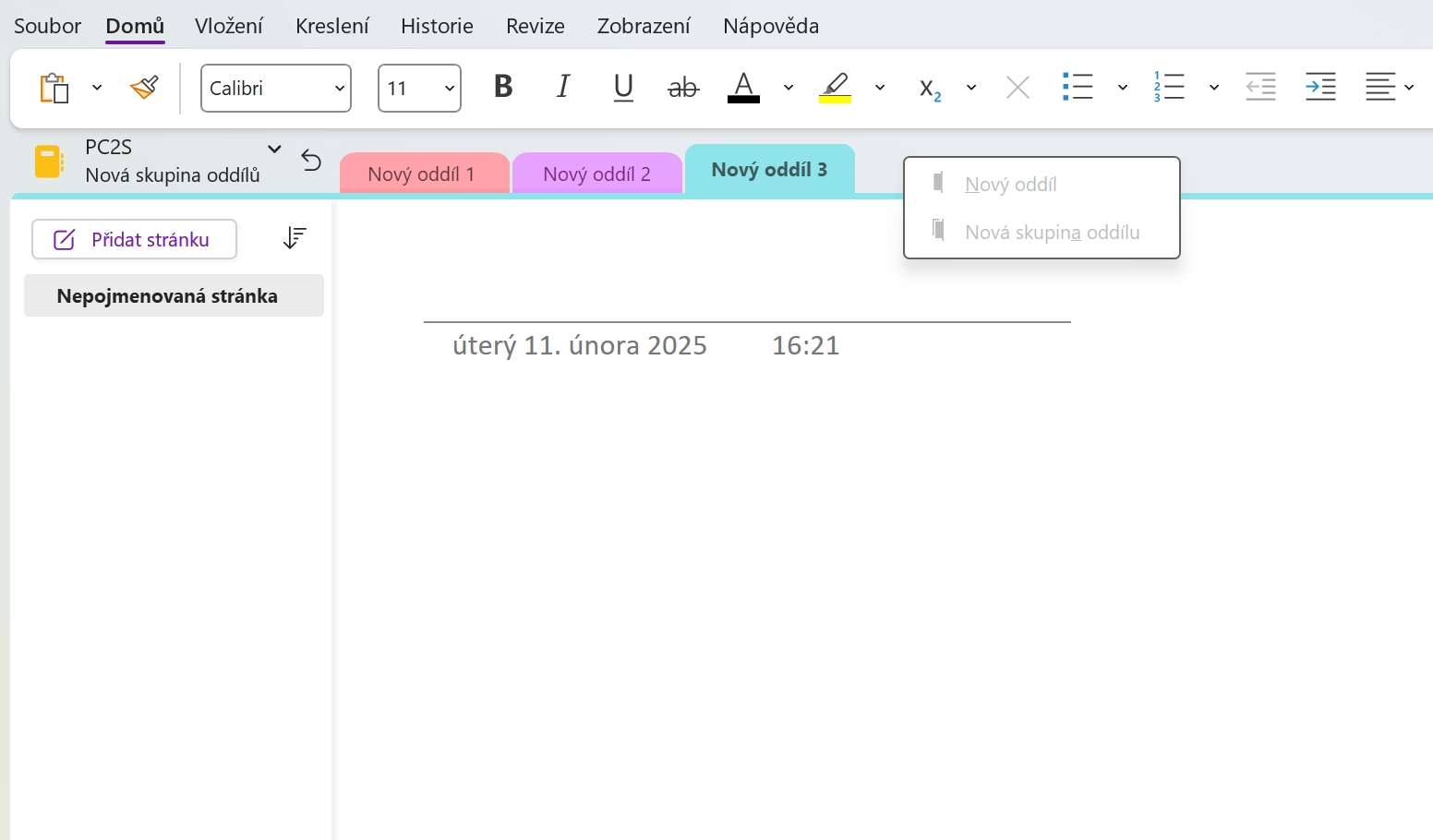The width and height of the screenshot is (1433, 840).
Task: Click the Přidat stránku button
Action: [x=134, y=239]
